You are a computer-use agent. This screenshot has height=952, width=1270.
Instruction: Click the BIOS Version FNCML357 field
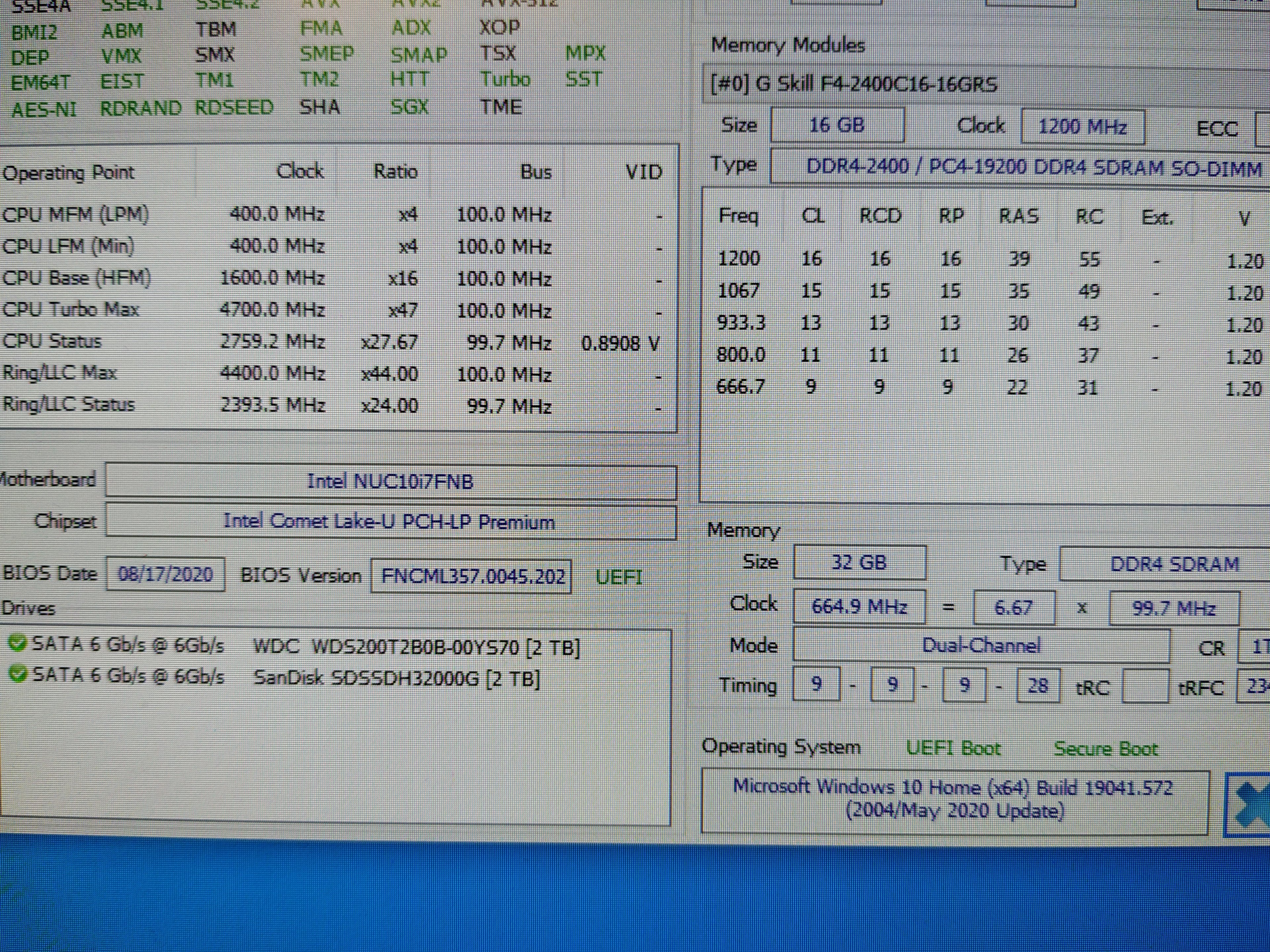[x=472, y=575]
